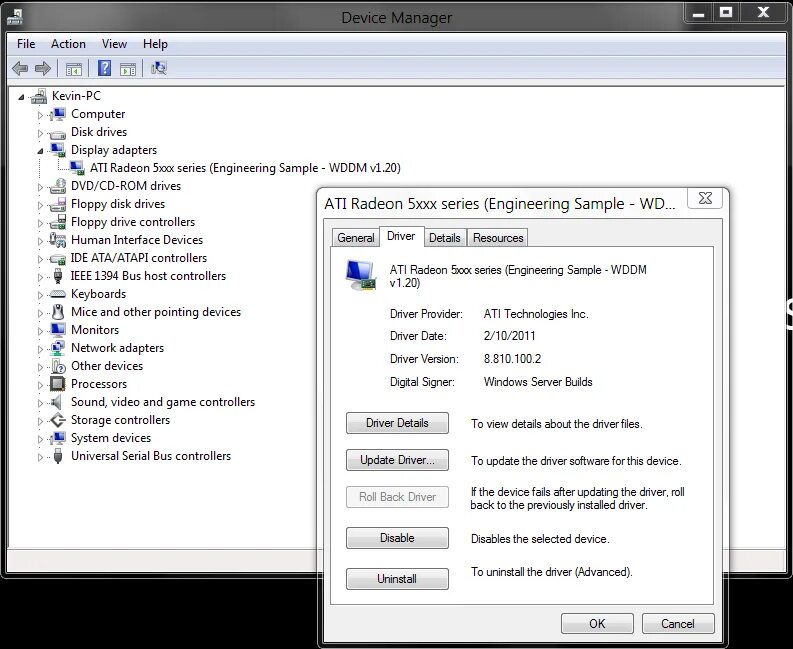Viewport: 793px width, 649px height.
Task: Click the Sound, video and game controllers icon
Action: tap(57, 402)
